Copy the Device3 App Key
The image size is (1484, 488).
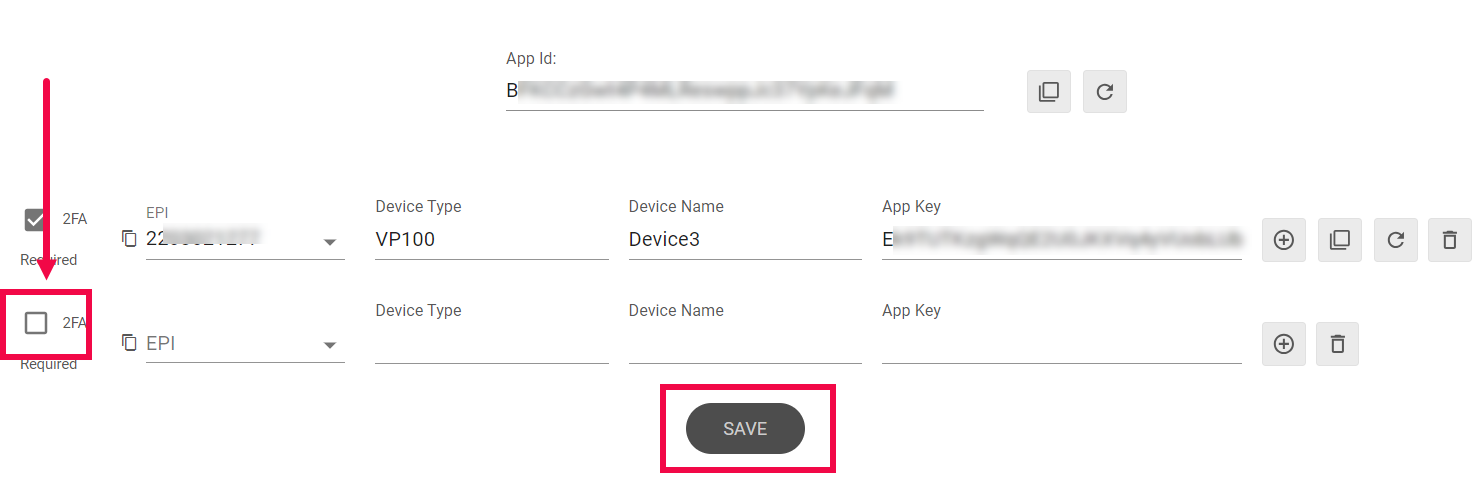(x=1340, y=240)
